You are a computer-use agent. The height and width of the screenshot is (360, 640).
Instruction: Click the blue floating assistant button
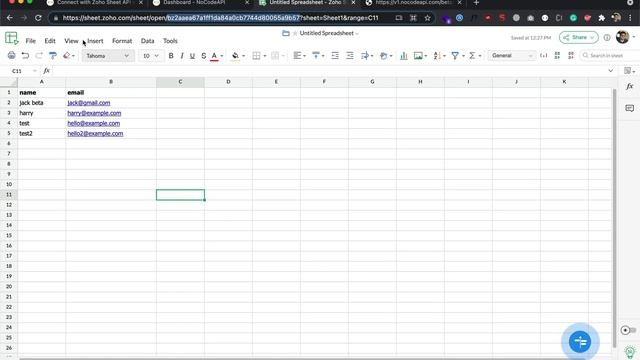coord(580,341)
